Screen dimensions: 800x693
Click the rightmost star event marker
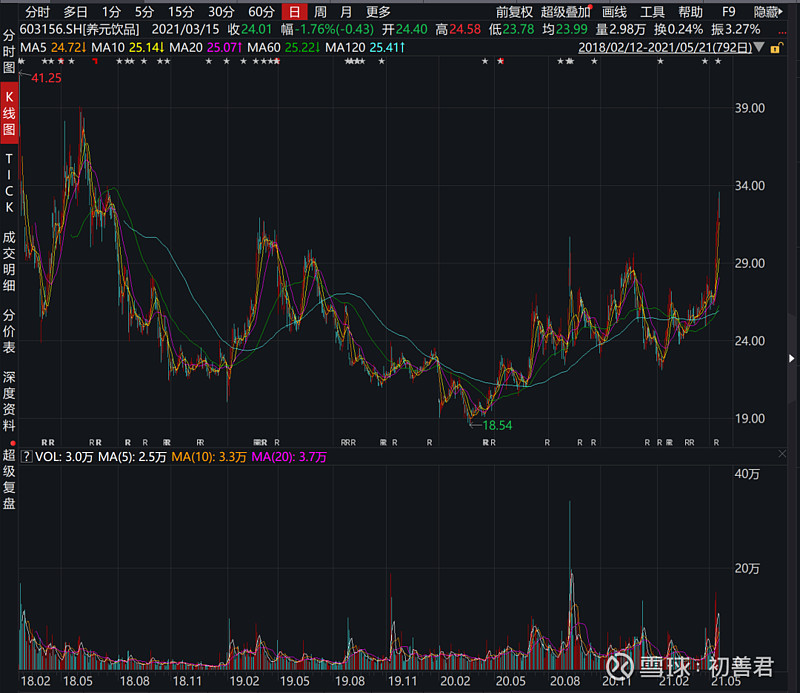[718, 61]
